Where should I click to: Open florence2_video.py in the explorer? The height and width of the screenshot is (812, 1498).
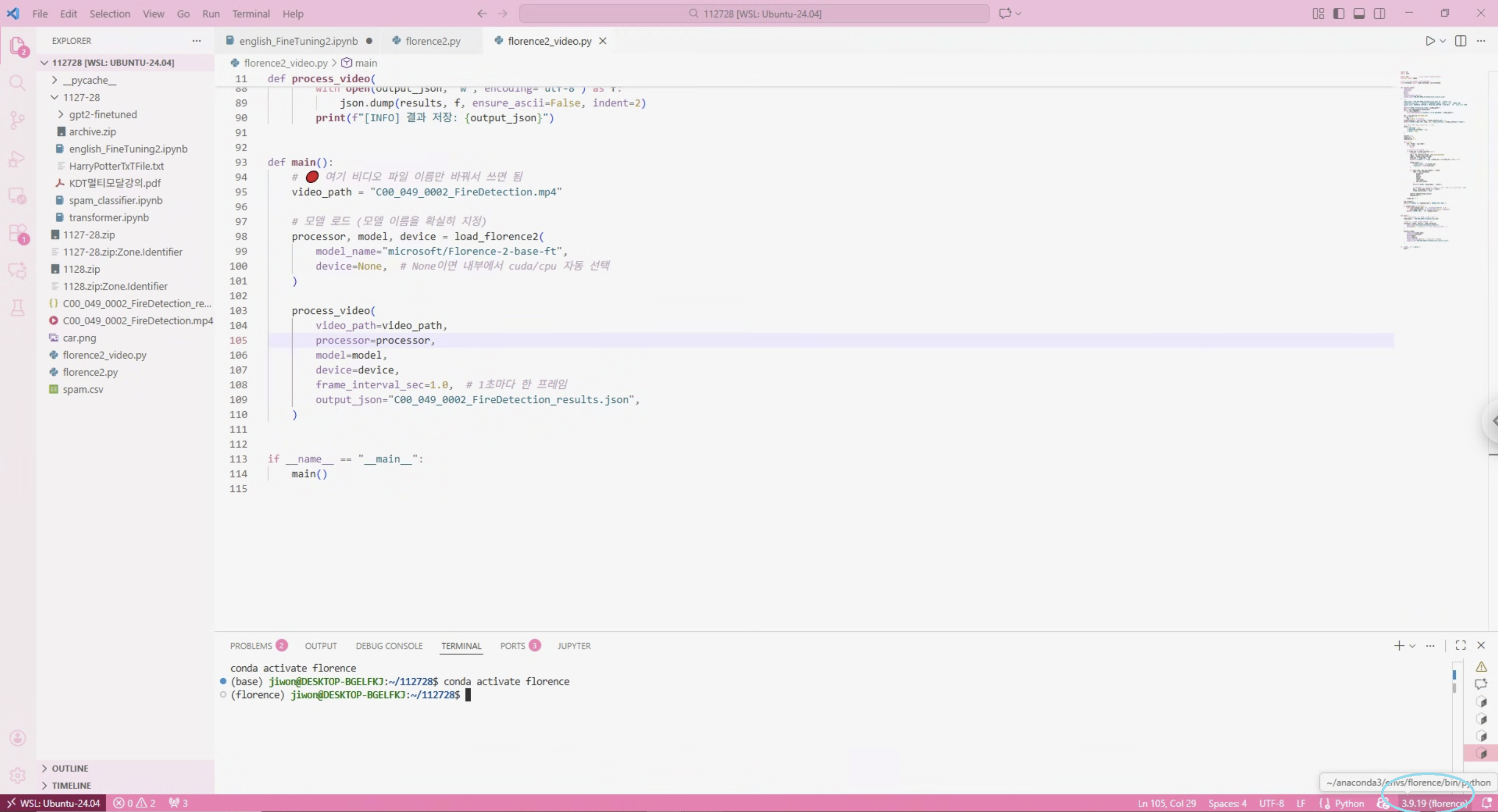[x=104, y=354]
